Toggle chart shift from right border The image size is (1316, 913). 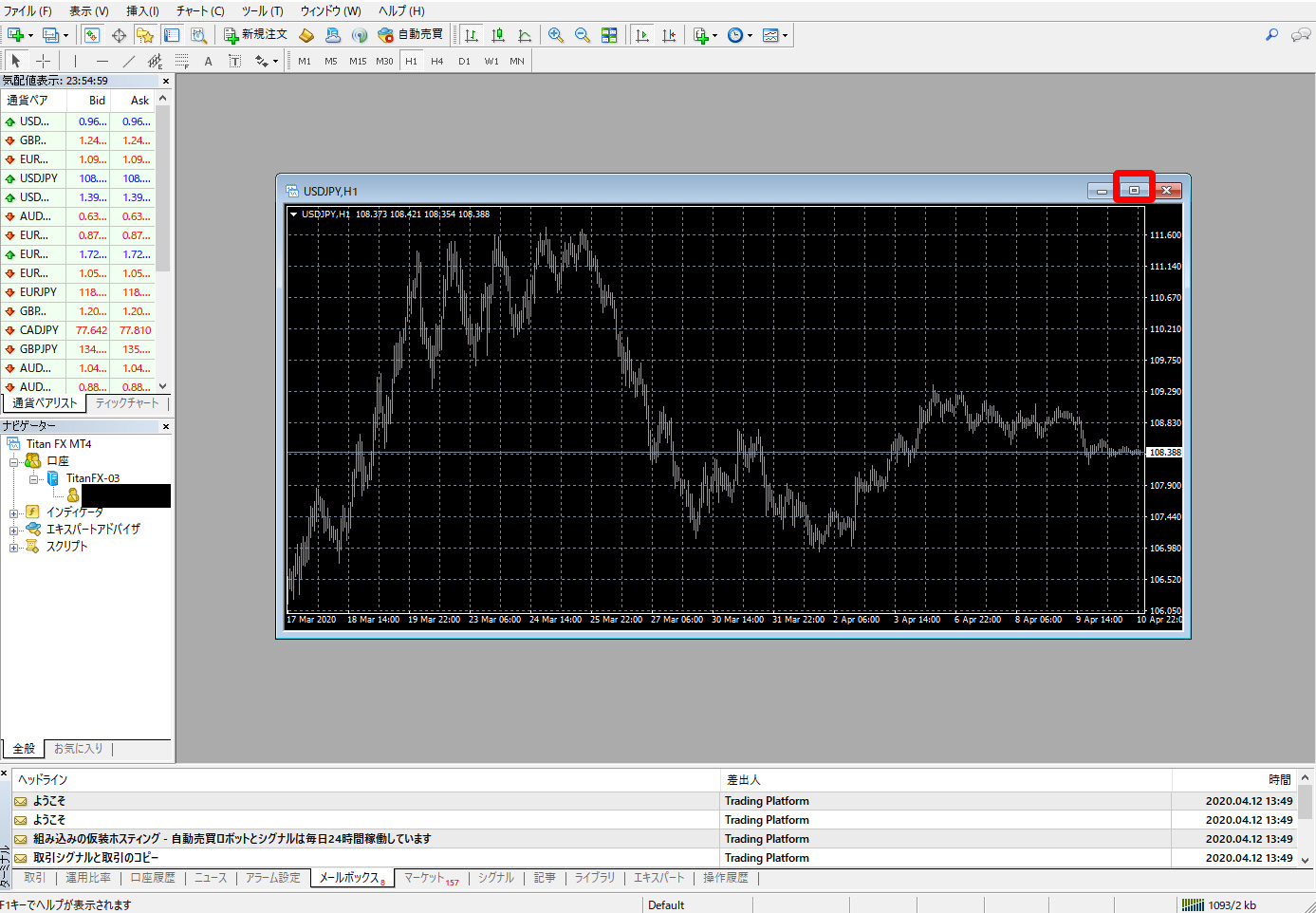(x=669, y=35)
